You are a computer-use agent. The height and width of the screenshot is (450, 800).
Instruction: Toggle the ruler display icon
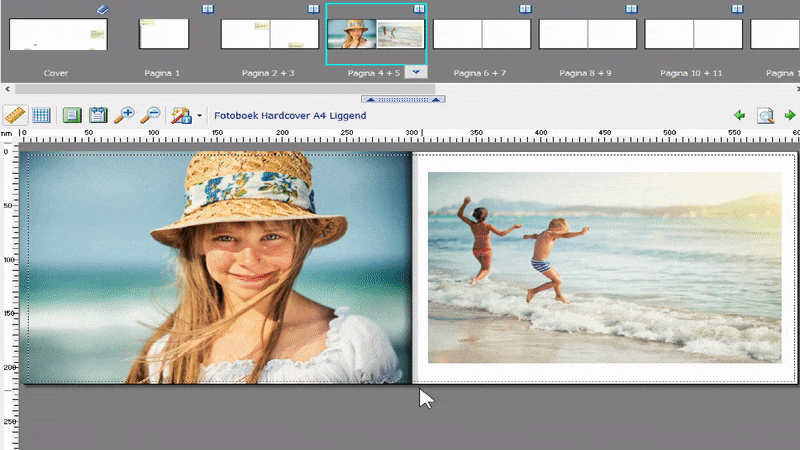pos(15,115)
